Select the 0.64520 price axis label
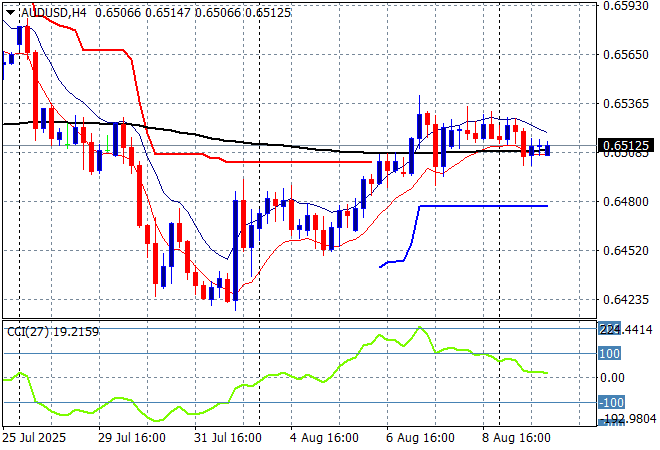The image size is (660, 450). tap(626, 250)
